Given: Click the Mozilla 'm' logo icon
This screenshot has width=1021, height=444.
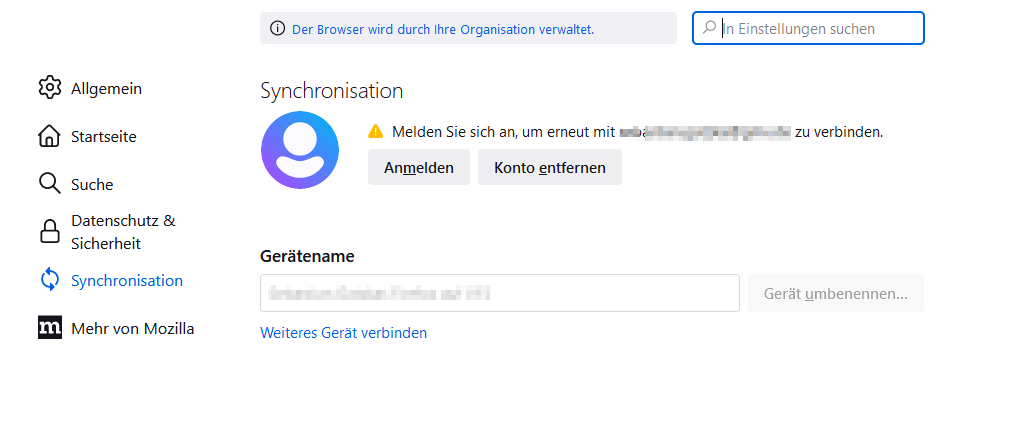Looking at the screenshot, I should click(50, 328).
